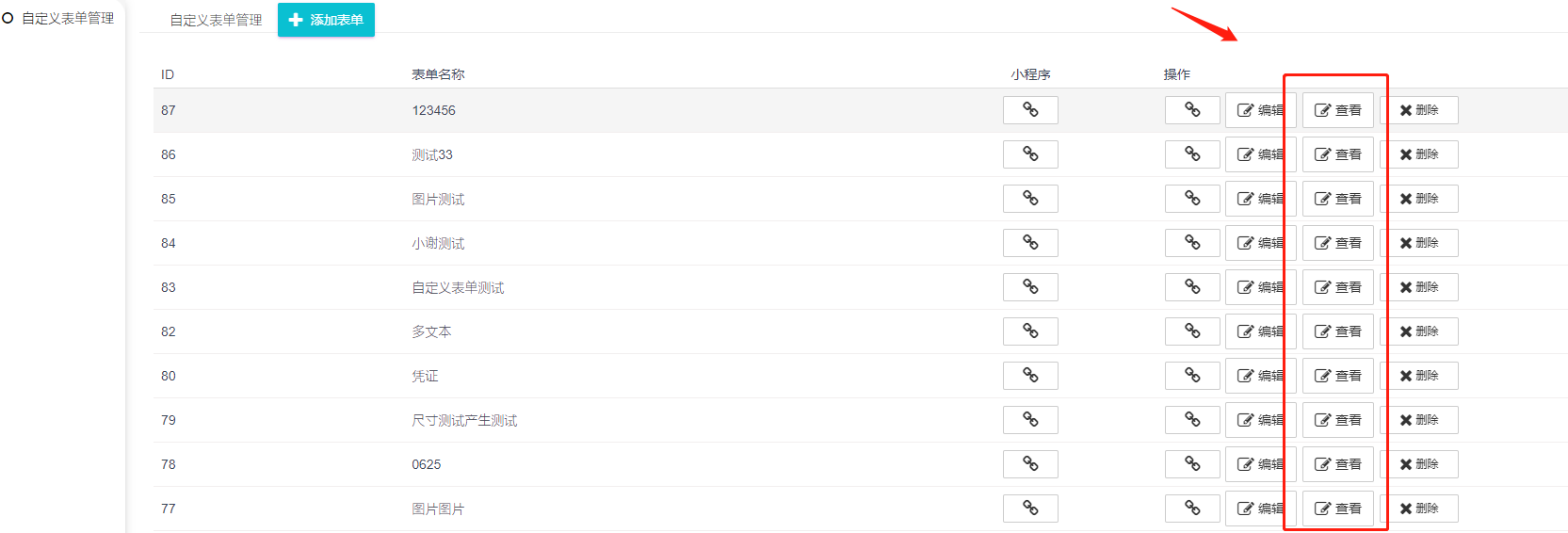Screen dimensions: 1568x533
Task: Switch to the 自定义表单管理 tab
Action: [216, 20]
